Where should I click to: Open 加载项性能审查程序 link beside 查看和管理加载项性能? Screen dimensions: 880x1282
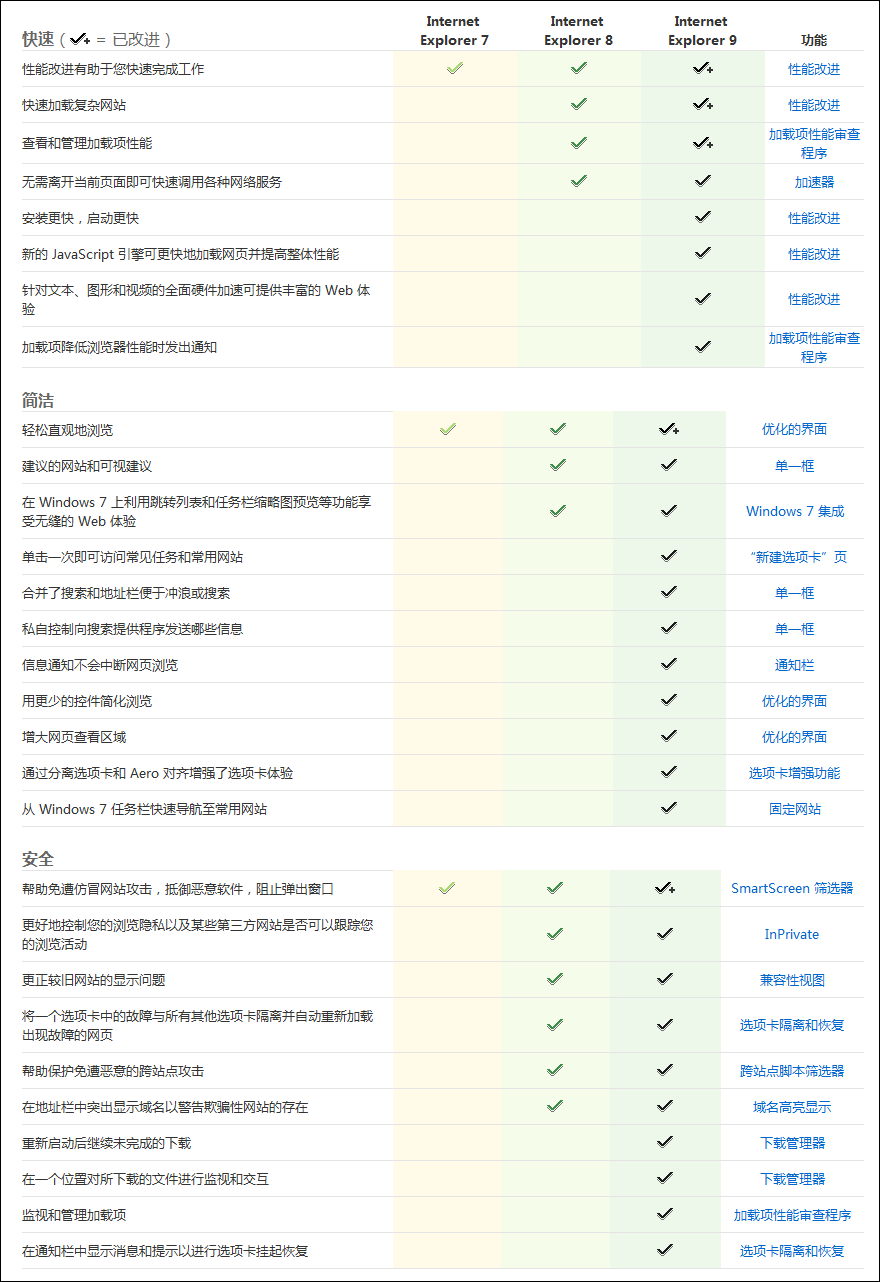pyautogui.click(x=814, y=144)
